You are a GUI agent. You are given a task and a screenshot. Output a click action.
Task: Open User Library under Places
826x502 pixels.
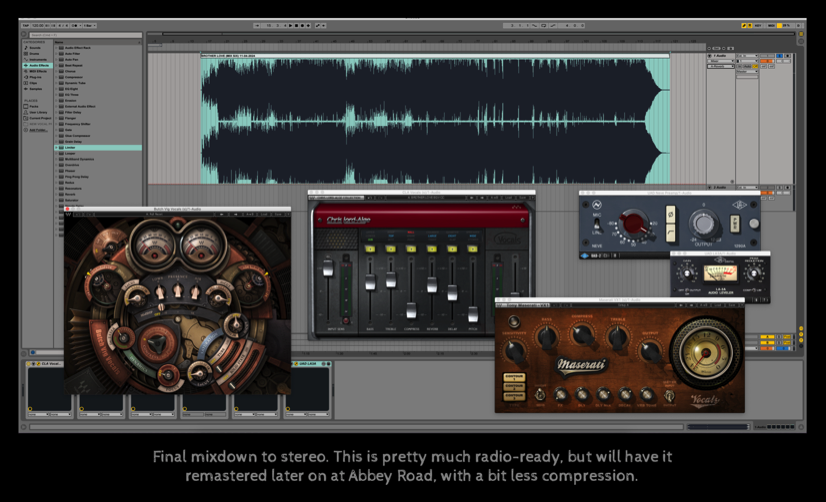click(38, 112)
